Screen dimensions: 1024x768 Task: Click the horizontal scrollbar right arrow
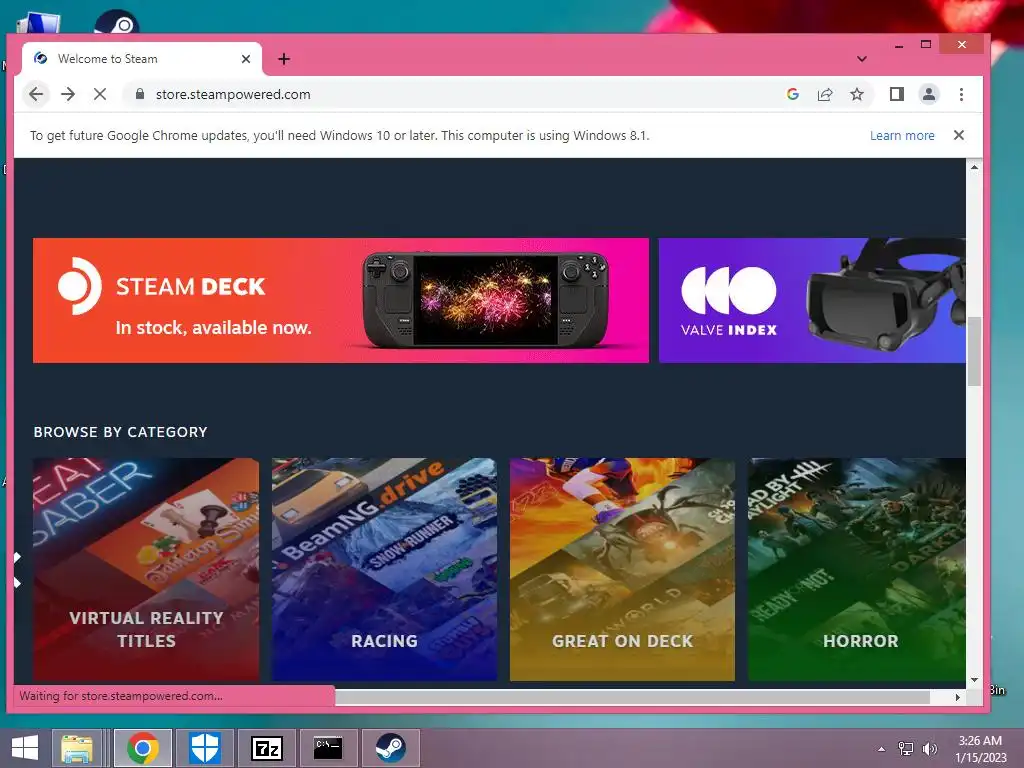(x=957, y=697)
